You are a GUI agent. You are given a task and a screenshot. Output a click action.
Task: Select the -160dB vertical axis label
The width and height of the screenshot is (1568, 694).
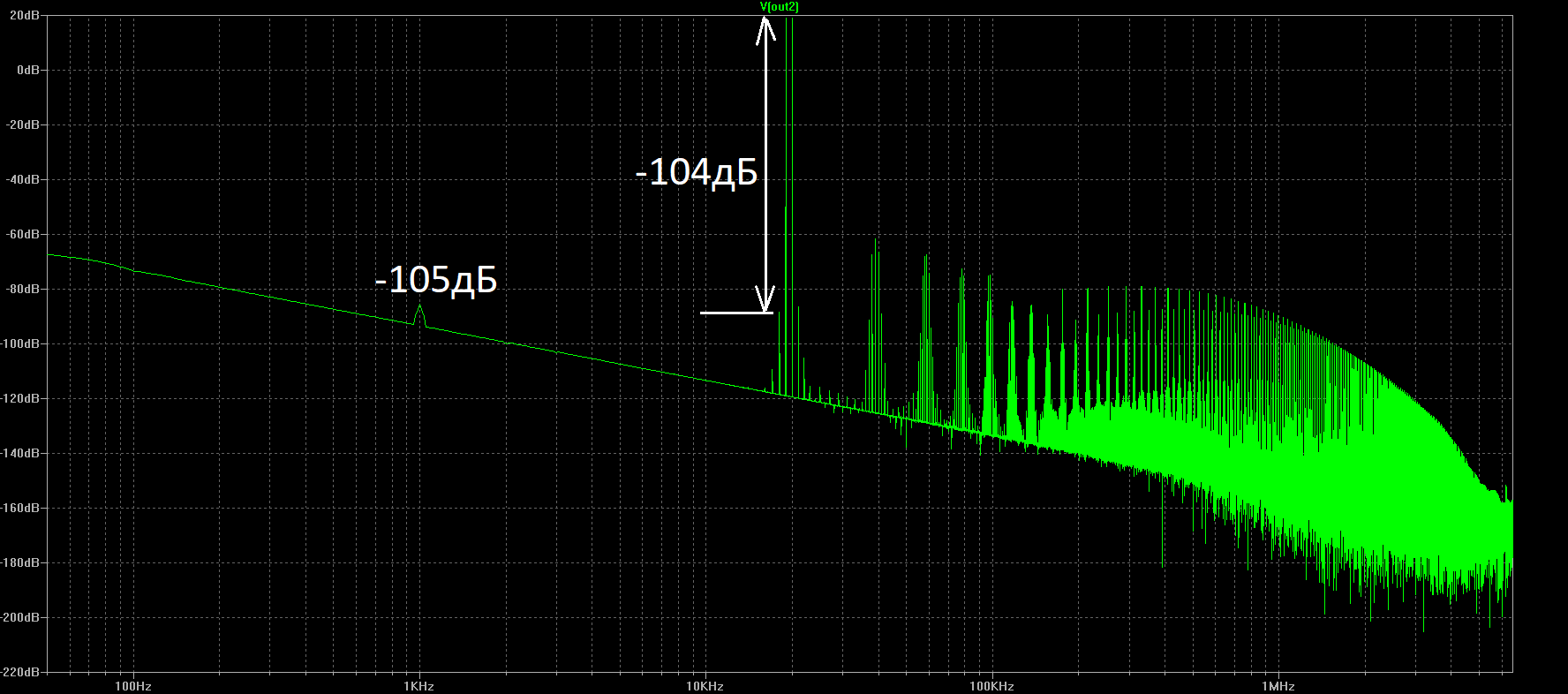20,508
